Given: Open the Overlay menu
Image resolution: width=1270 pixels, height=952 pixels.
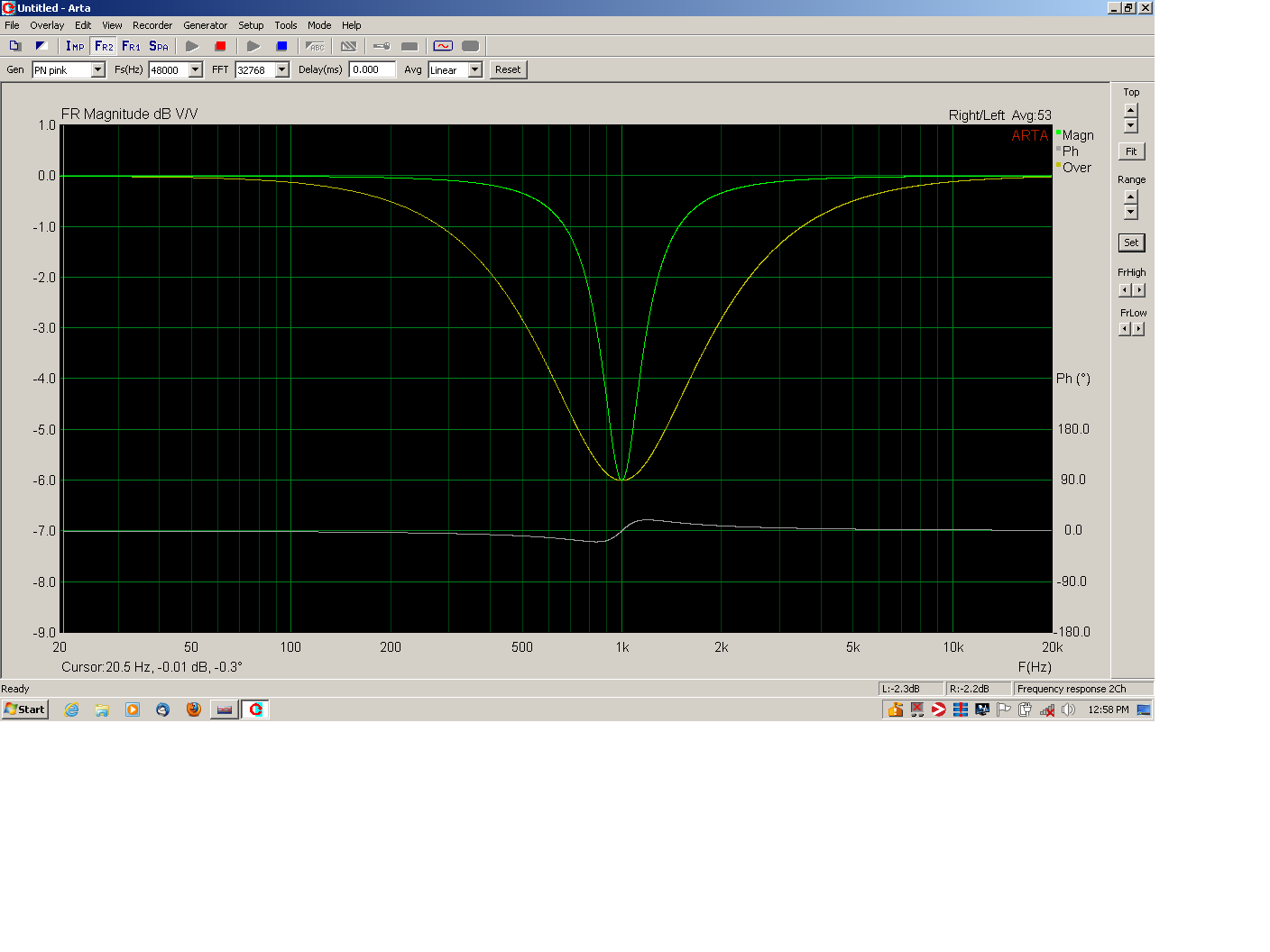Looking at the screenshot, I should pyautogui.click(x=47, y=25).
